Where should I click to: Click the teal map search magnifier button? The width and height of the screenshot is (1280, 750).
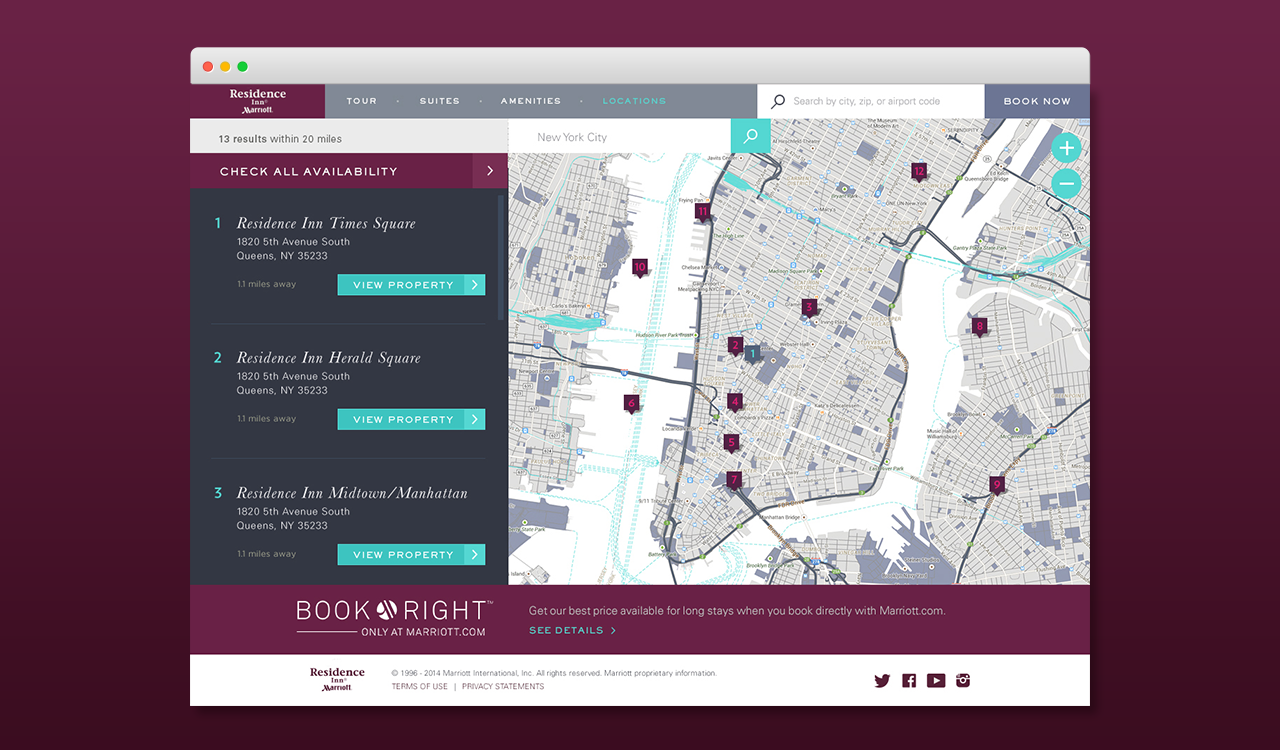751,136
